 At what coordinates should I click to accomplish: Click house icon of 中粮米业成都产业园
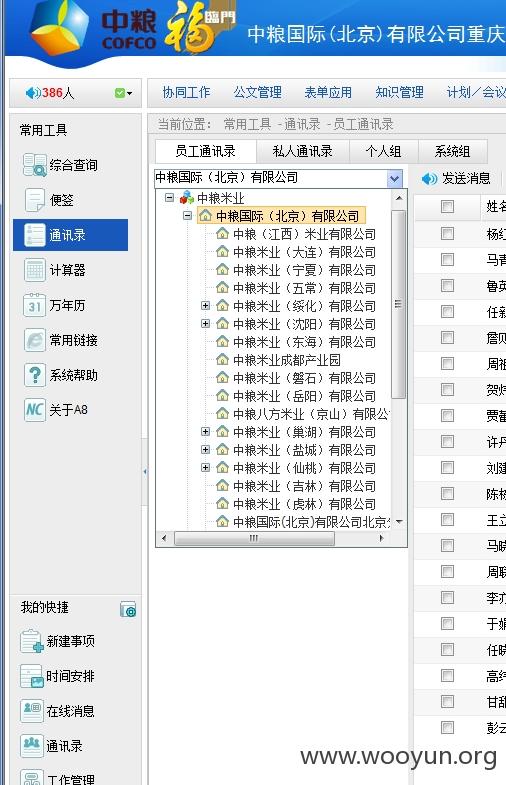tap(222, 360)
